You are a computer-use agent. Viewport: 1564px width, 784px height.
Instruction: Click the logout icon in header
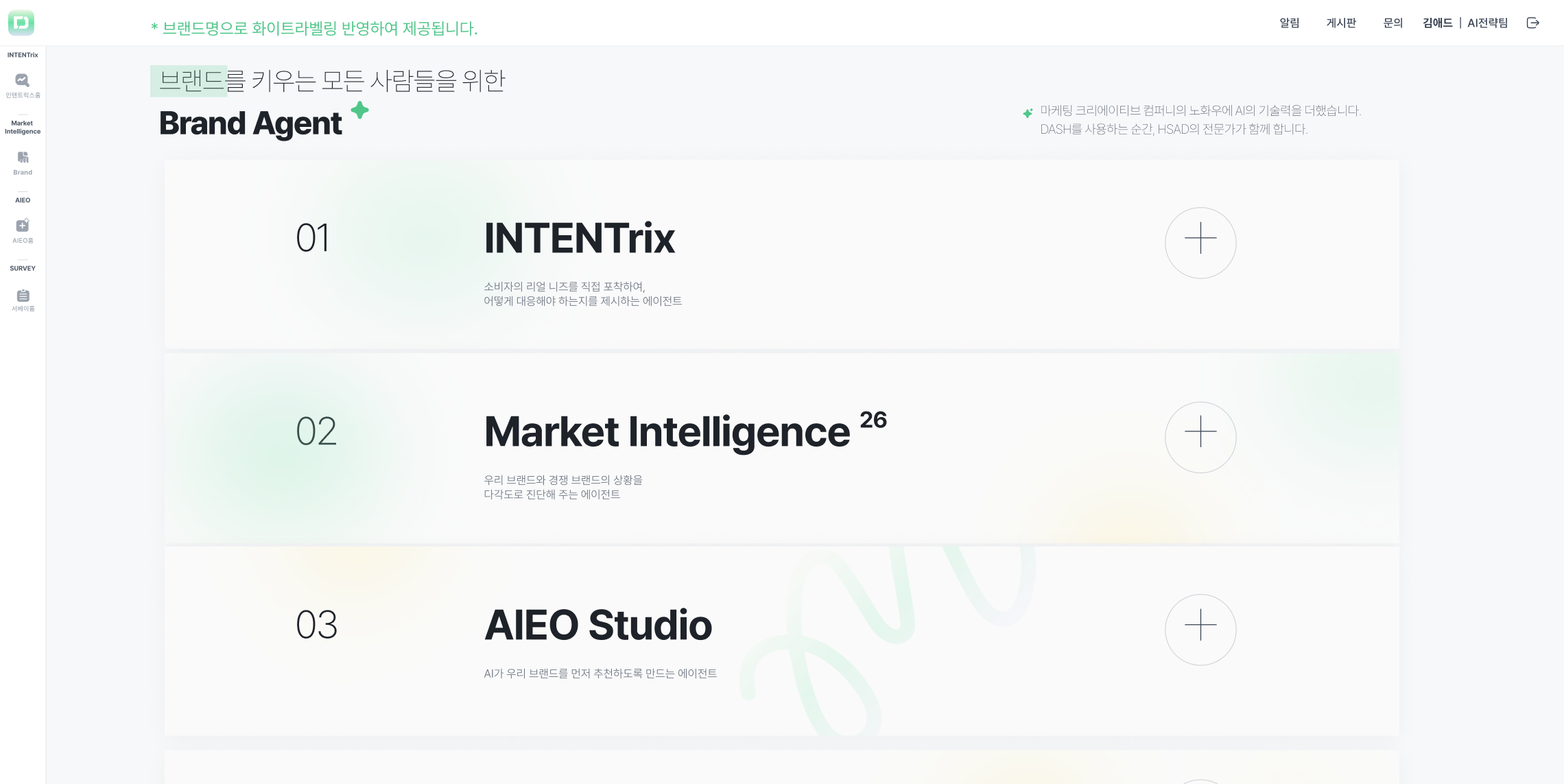pos(1533,23)
